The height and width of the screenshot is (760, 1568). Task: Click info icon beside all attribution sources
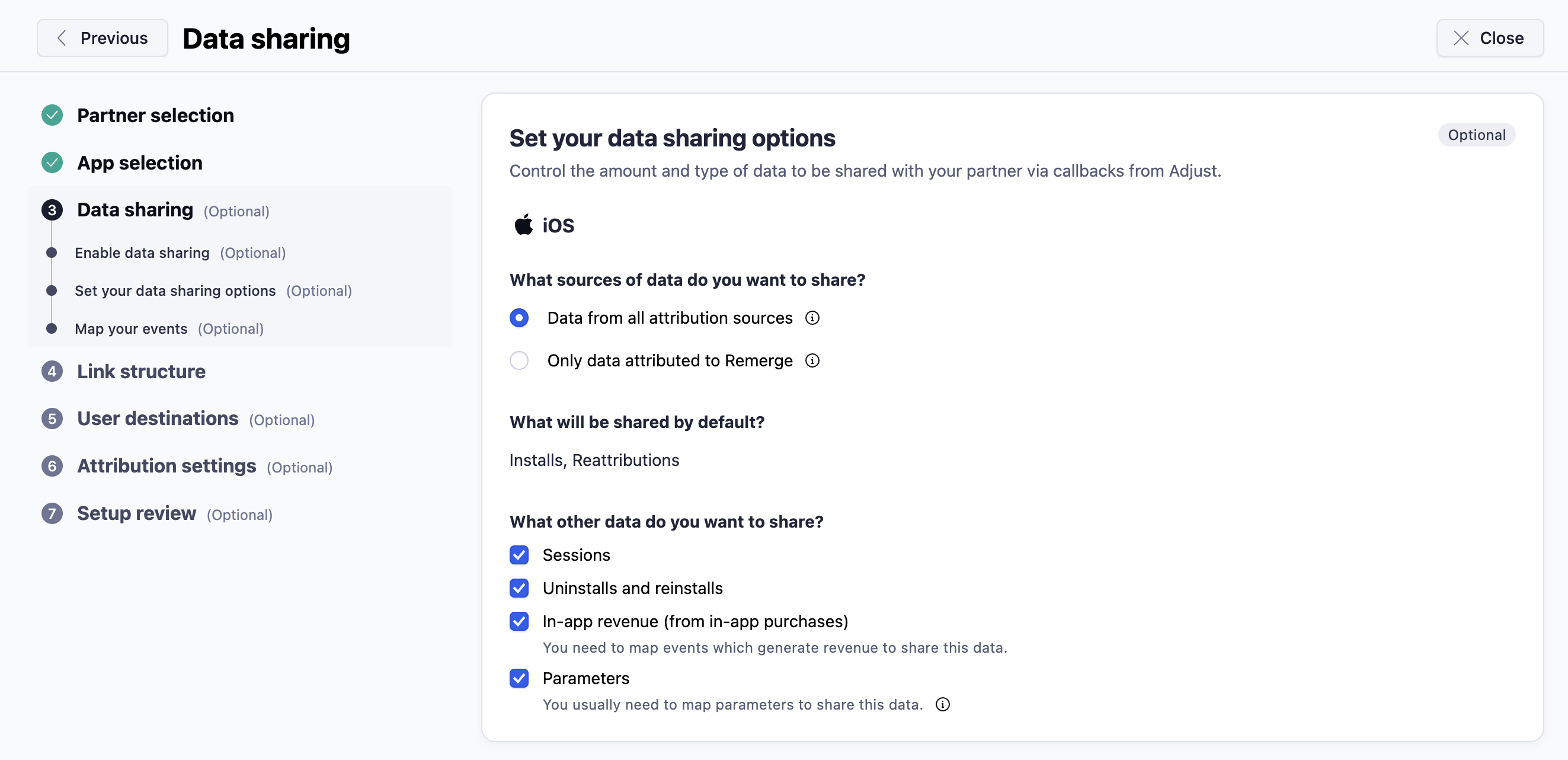click(x=812, y=318)
